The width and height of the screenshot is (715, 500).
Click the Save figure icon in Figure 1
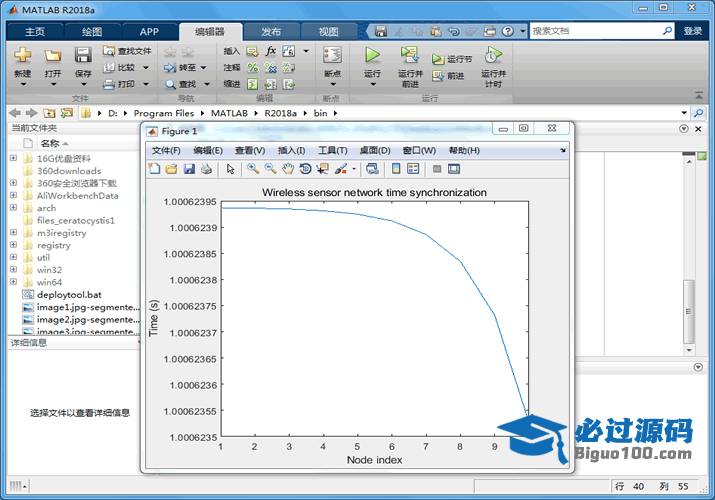189,169
